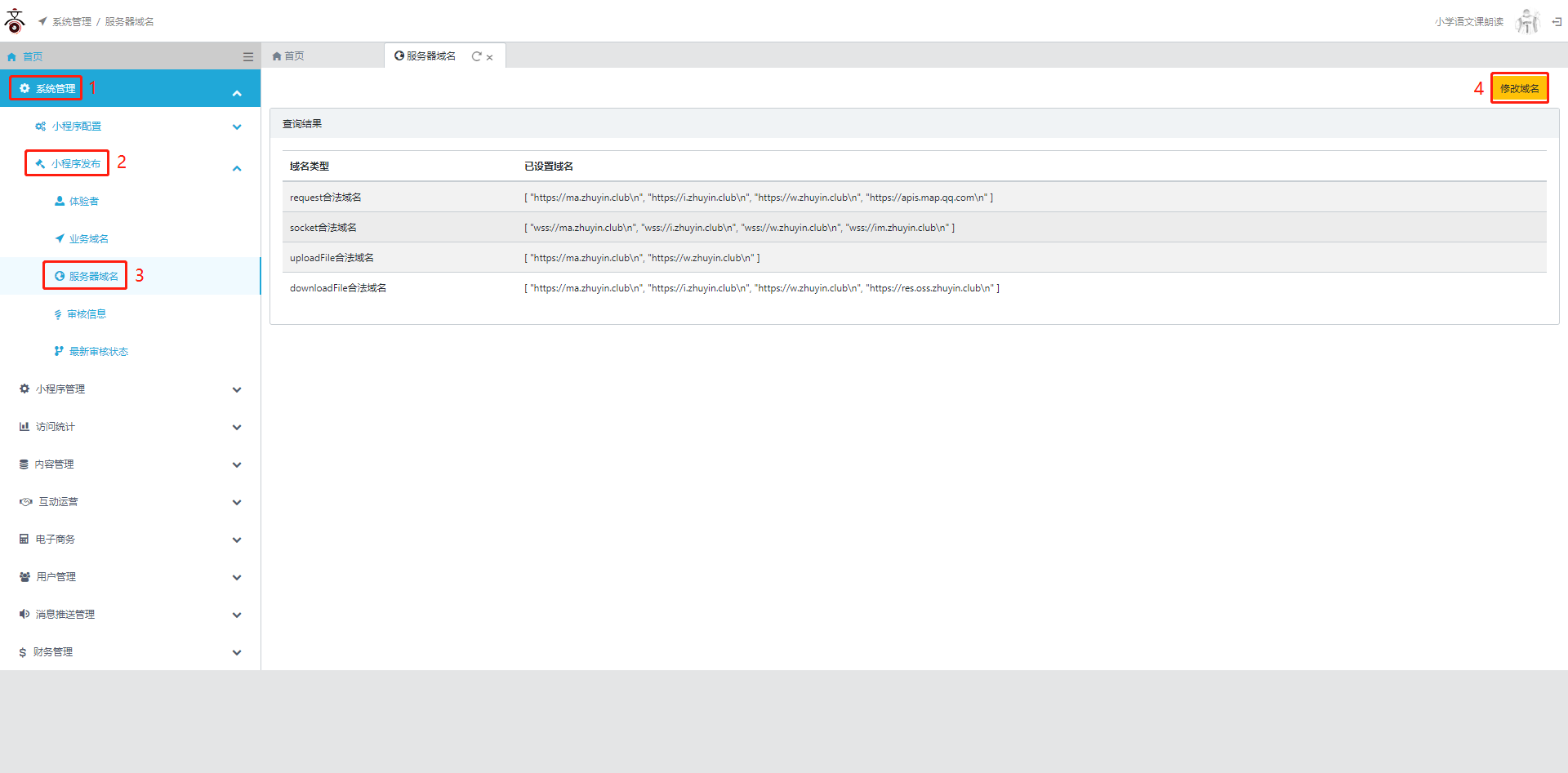This screenshot has height=773, width=1568.
Task: Click the 修改域名 button
Action: pos(1519,88)
